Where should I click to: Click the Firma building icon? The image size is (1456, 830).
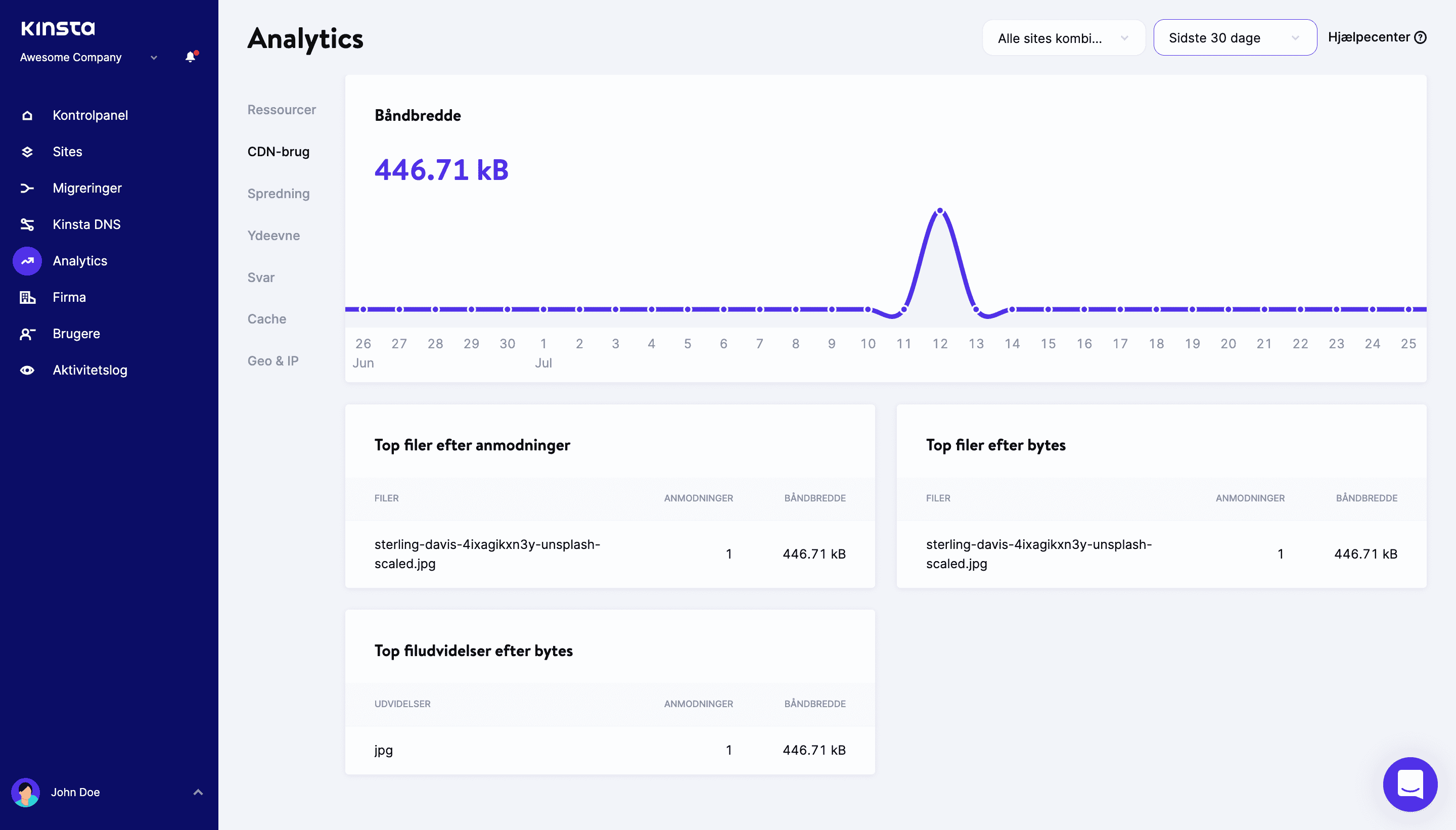(27, 297)
